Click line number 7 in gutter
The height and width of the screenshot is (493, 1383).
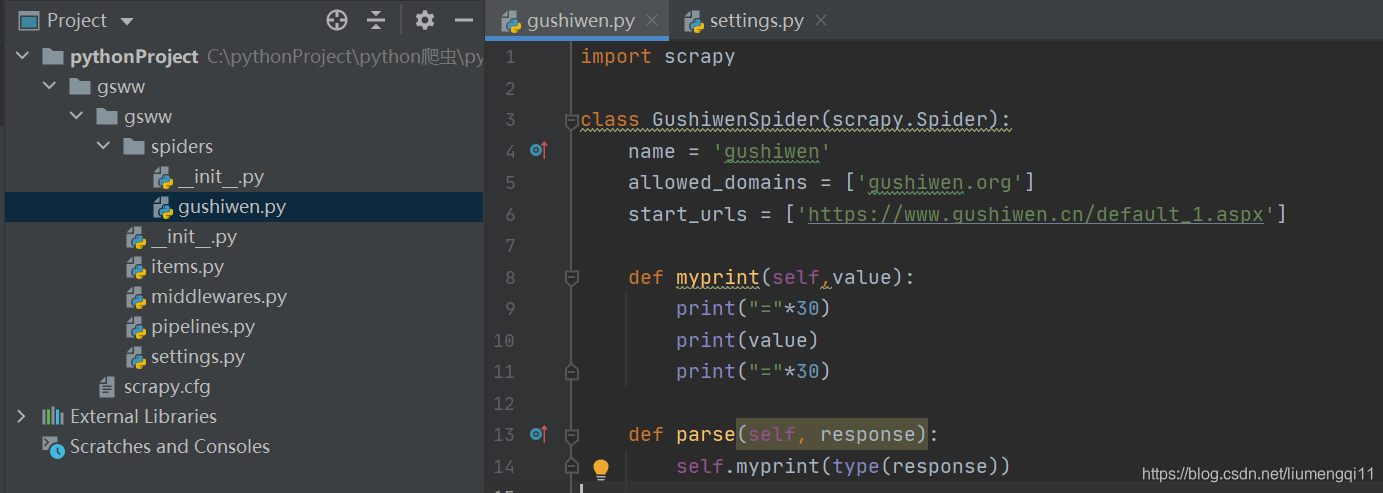tap(510, 246)
